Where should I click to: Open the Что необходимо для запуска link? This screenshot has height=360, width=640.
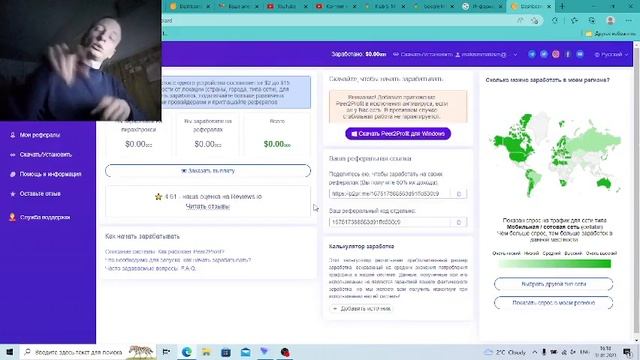(178, 260)
